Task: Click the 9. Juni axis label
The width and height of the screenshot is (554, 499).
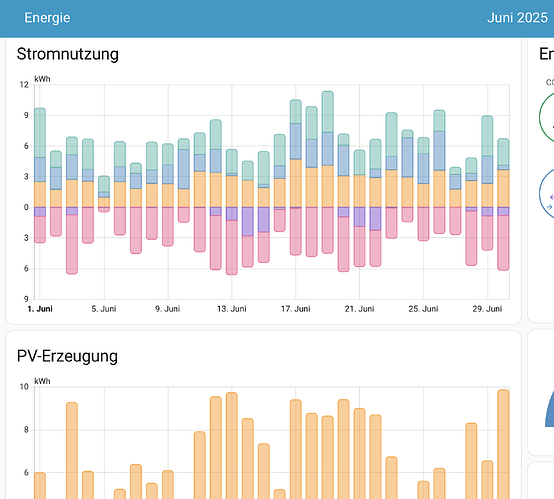Action: [x=168, y=309]
